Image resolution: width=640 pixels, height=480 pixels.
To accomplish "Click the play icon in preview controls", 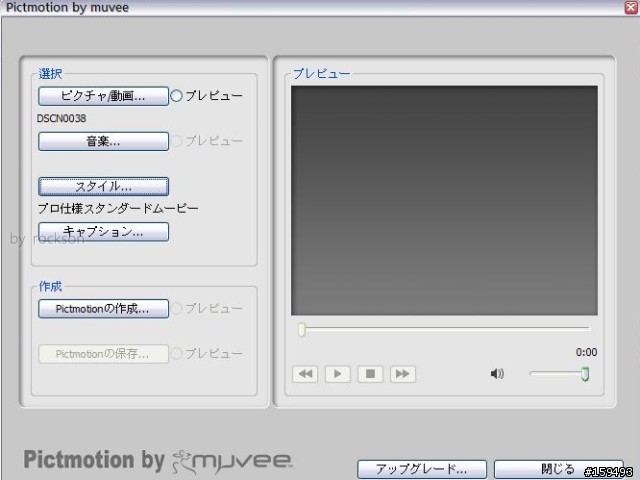I will coord(338,374).
